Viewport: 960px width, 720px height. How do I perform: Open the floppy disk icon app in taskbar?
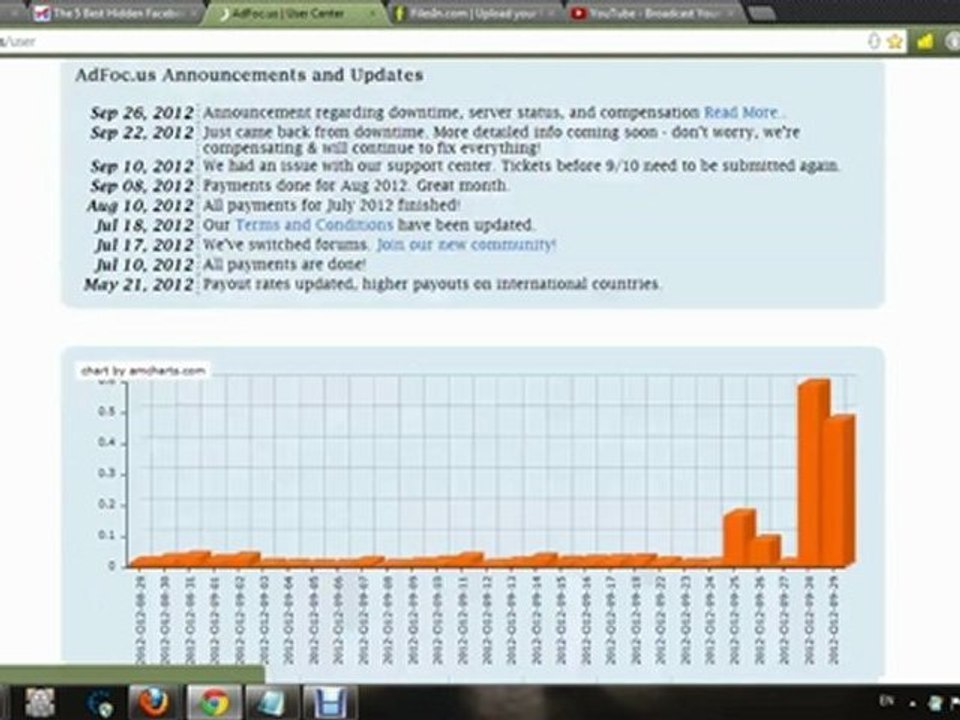coord(329,702)
